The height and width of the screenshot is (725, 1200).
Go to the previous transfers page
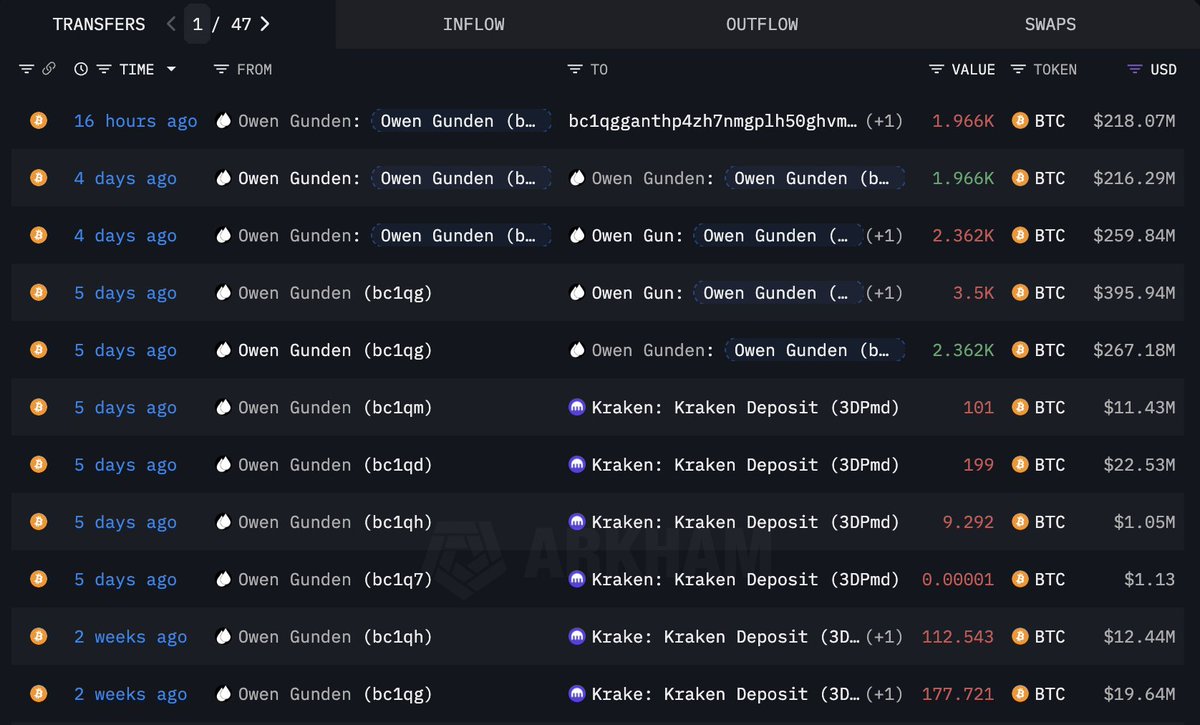(171, 24)
